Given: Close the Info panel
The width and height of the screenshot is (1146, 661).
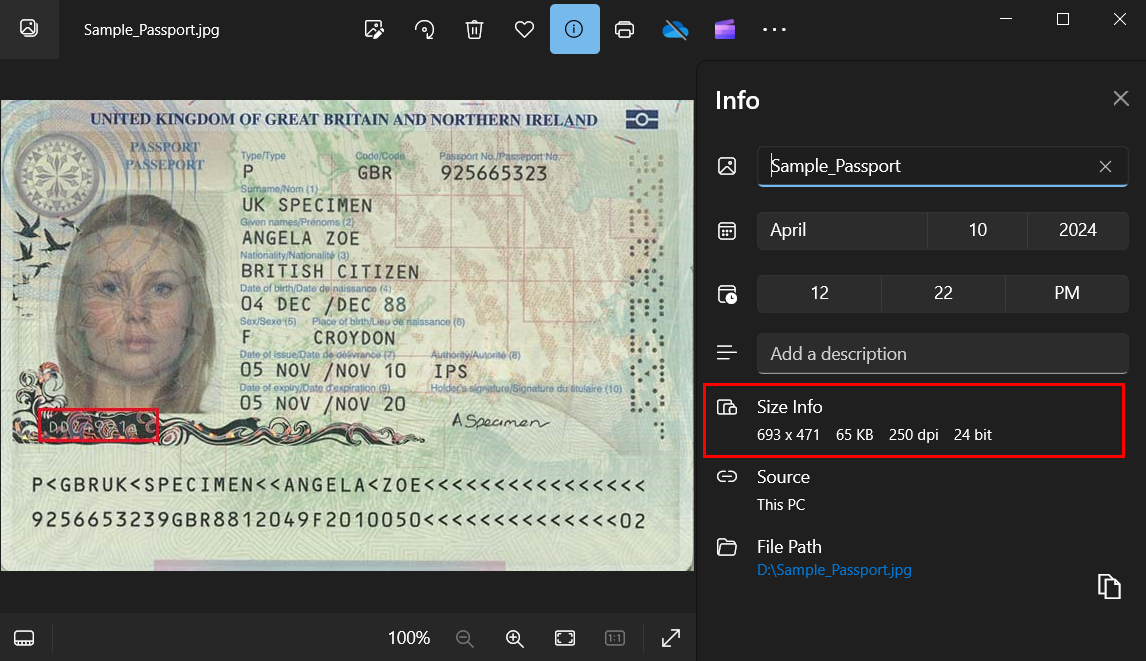Looking at the screenshot, I should tap(1121, 98).
